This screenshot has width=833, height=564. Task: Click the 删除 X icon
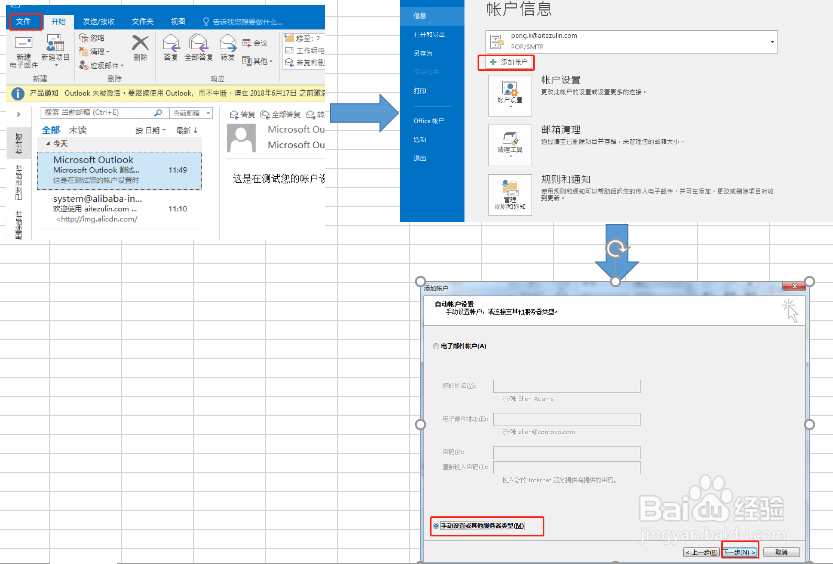tap(140, 42)
